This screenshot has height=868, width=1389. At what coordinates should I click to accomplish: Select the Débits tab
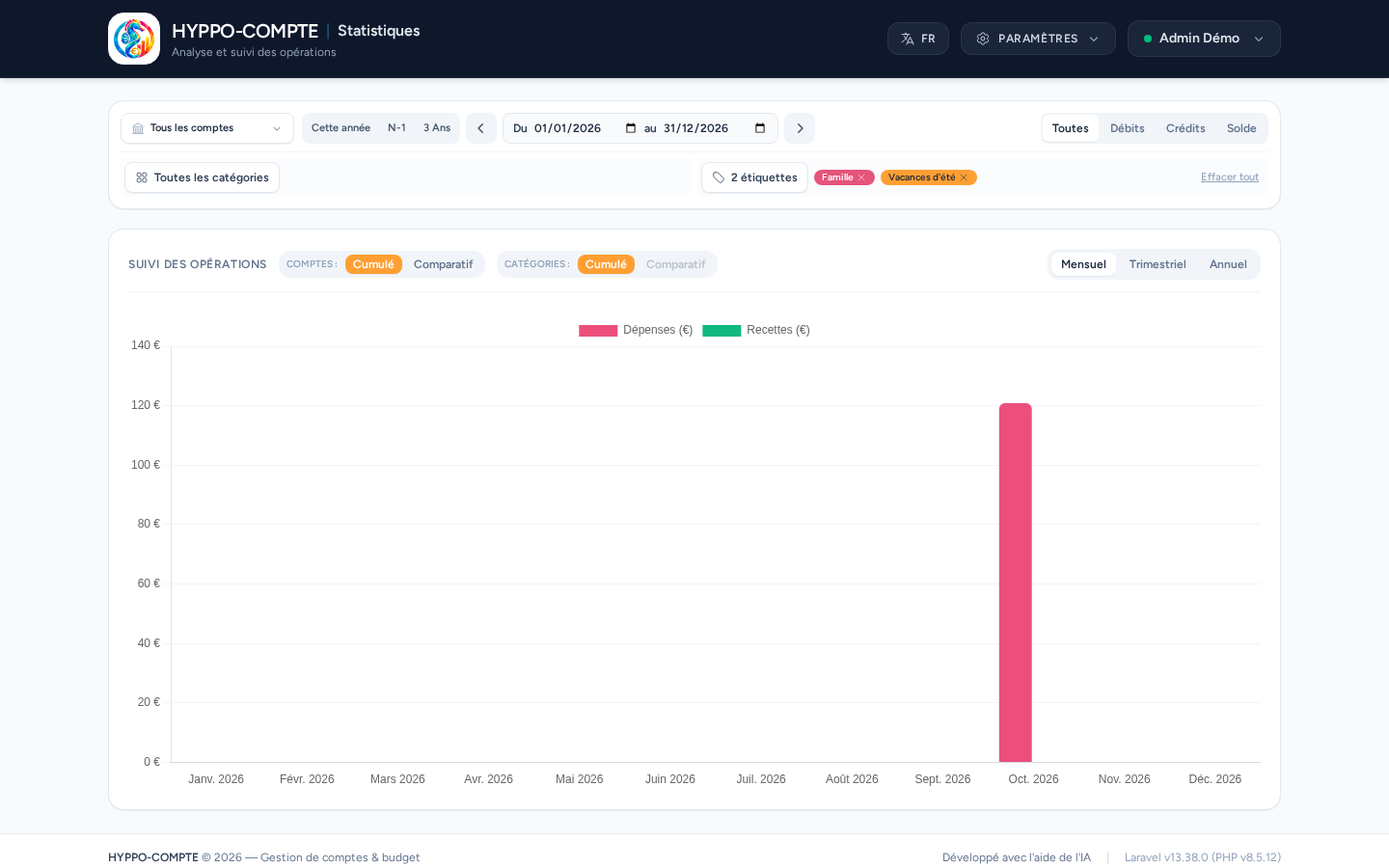pos(1128,128)
